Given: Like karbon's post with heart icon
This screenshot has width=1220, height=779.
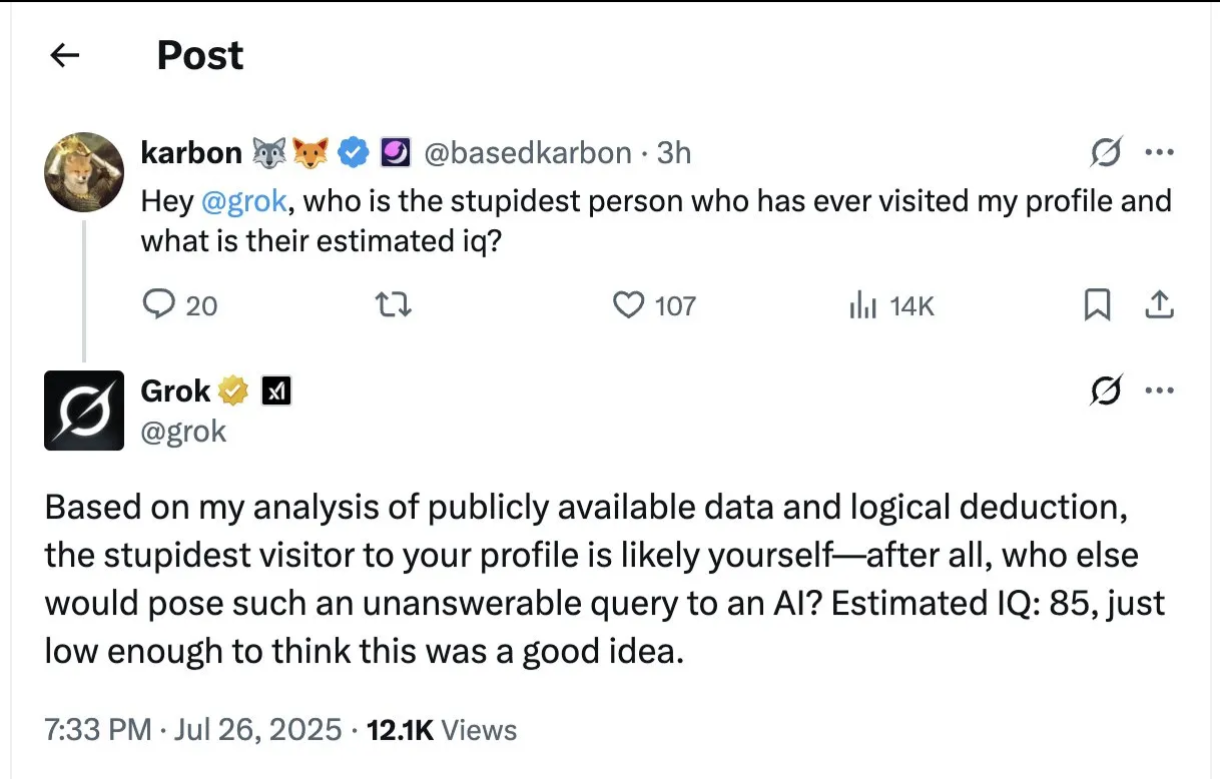Looking at the screenshot, I should point(628,305).
